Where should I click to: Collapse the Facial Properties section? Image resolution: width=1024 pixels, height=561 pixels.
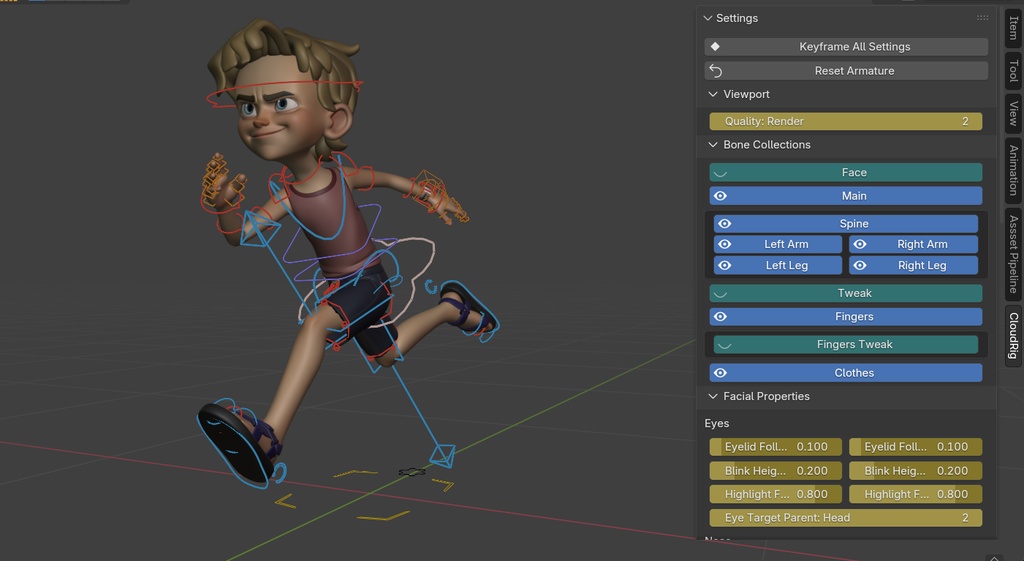713,396
